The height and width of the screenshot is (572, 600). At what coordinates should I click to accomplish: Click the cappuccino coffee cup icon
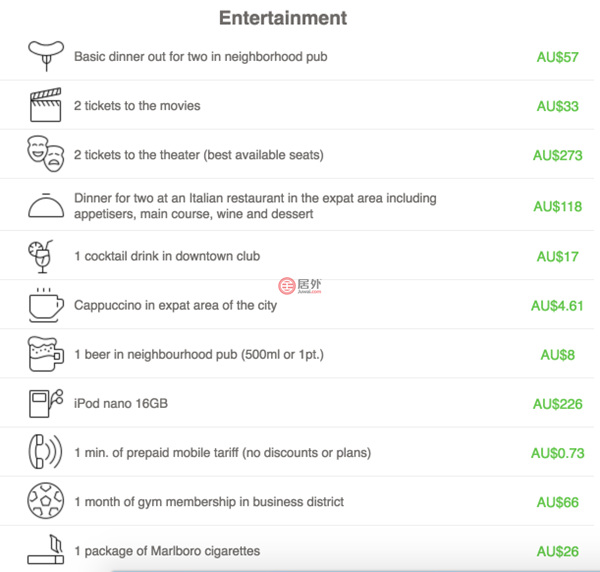pyautogui.click(x=46, y=304)
